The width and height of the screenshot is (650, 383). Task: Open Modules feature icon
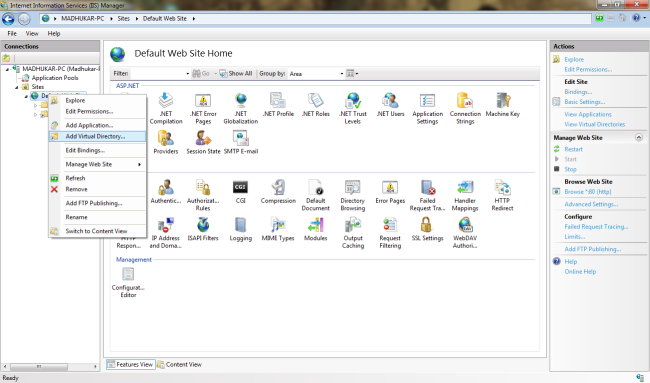[x=315, y=229]
